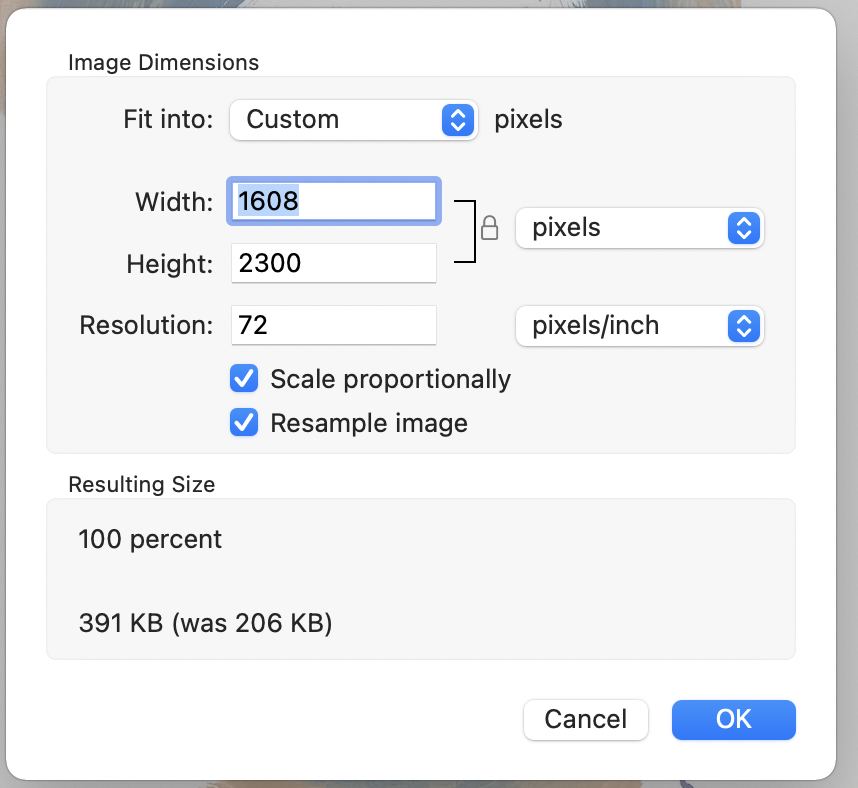Open the pixels unit dropdown

(x=639, y=228)
